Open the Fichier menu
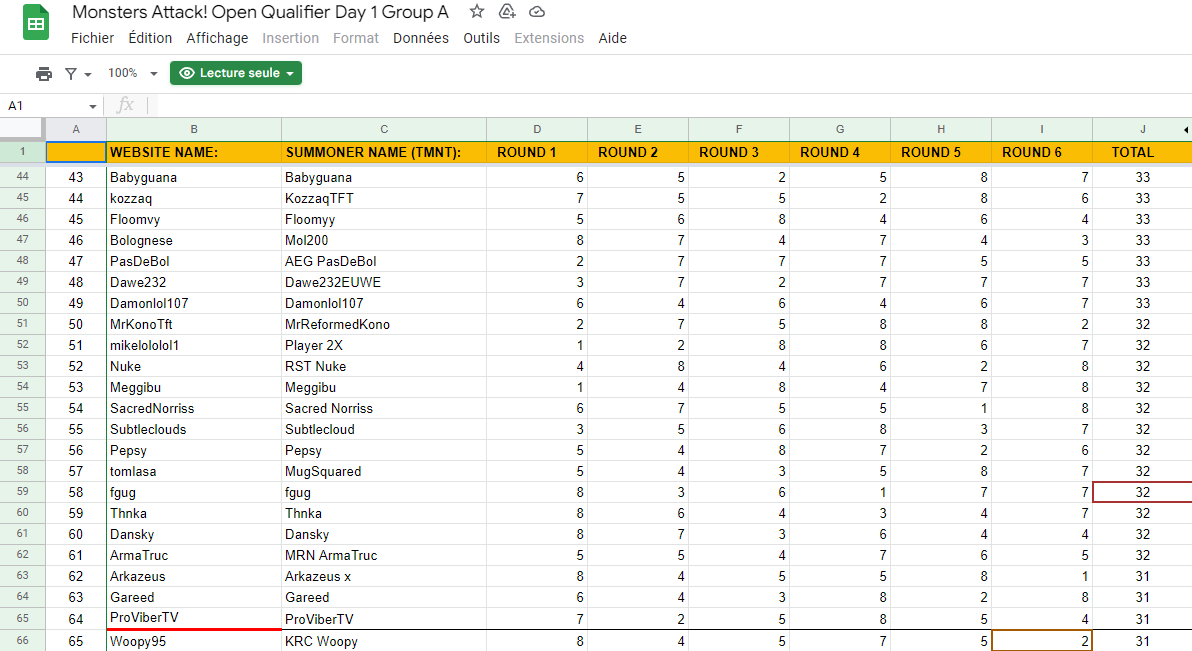This screenshot has width=1192, height=651. [92, 38]
